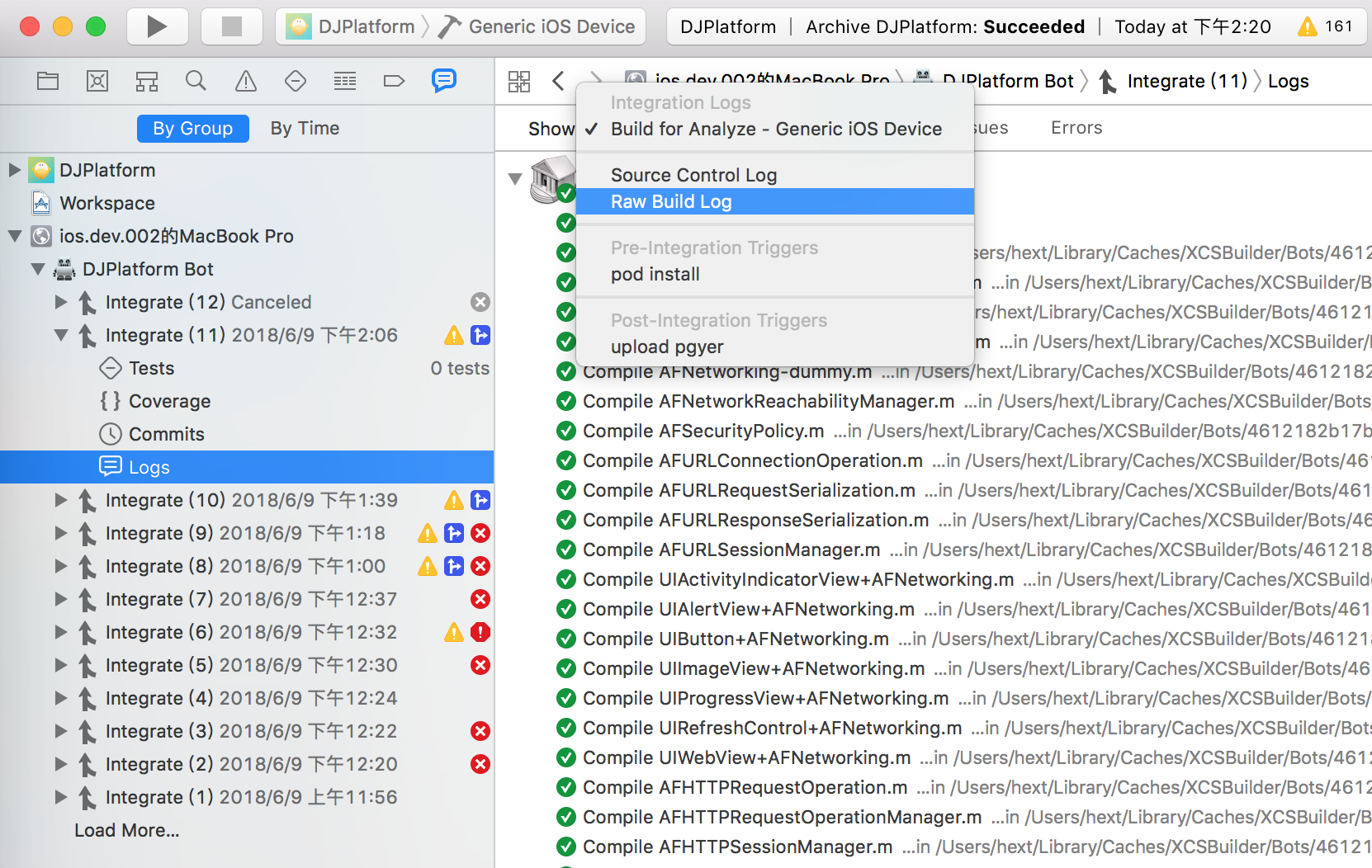Click the red error icon on Integrate (9)
This screenshot has width=1372, height=868.
[480, 533]
